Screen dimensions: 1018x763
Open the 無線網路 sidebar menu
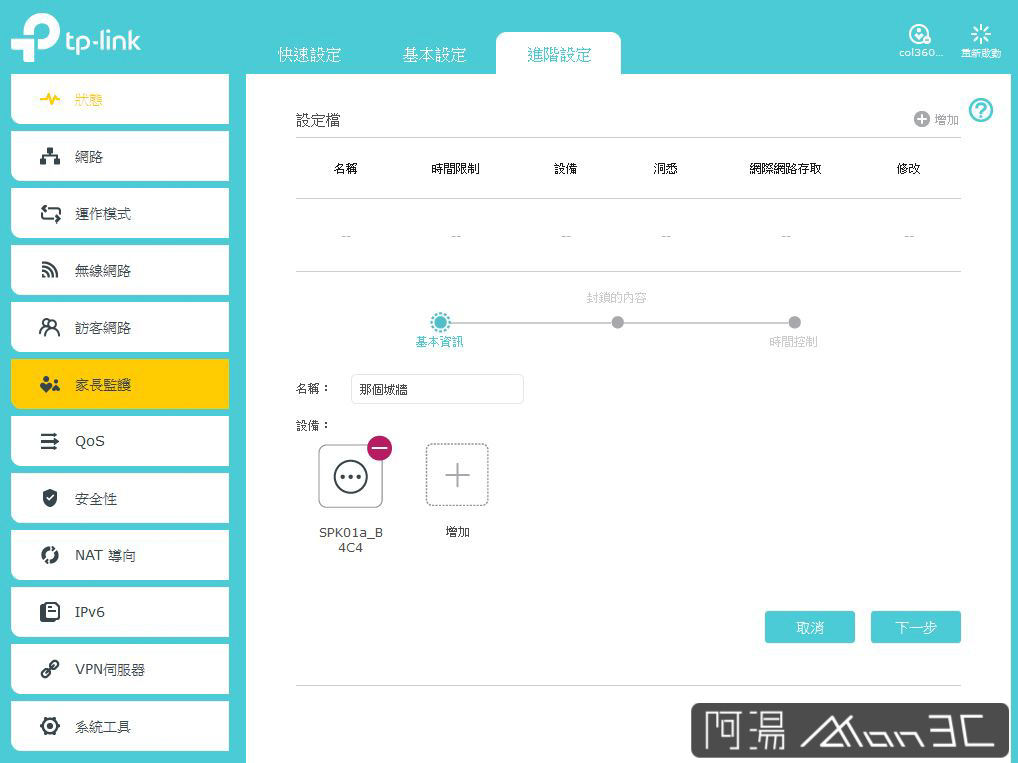pyautogui.click(x=120, y=270)
